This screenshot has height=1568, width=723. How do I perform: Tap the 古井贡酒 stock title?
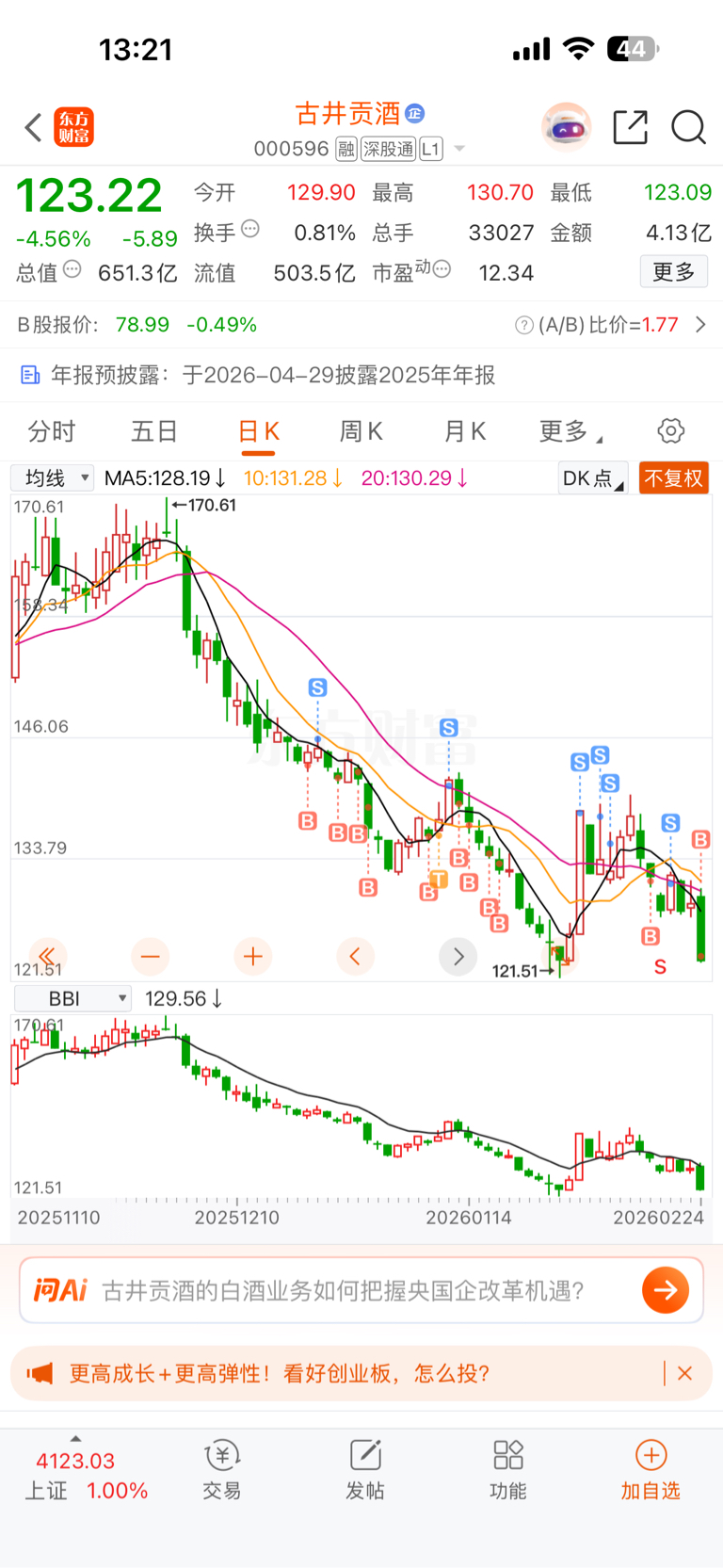[x=347, y=114]
